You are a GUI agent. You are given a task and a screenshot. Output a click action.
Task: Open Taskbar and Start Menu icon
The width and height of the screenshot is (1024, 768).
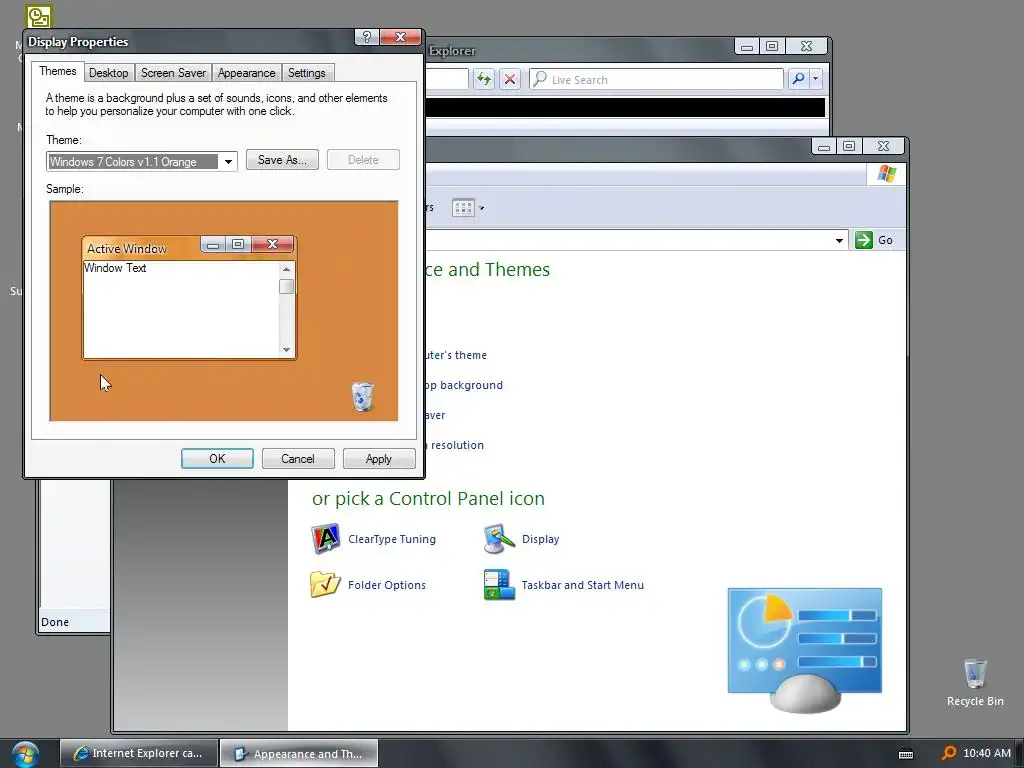pos(499,584)
